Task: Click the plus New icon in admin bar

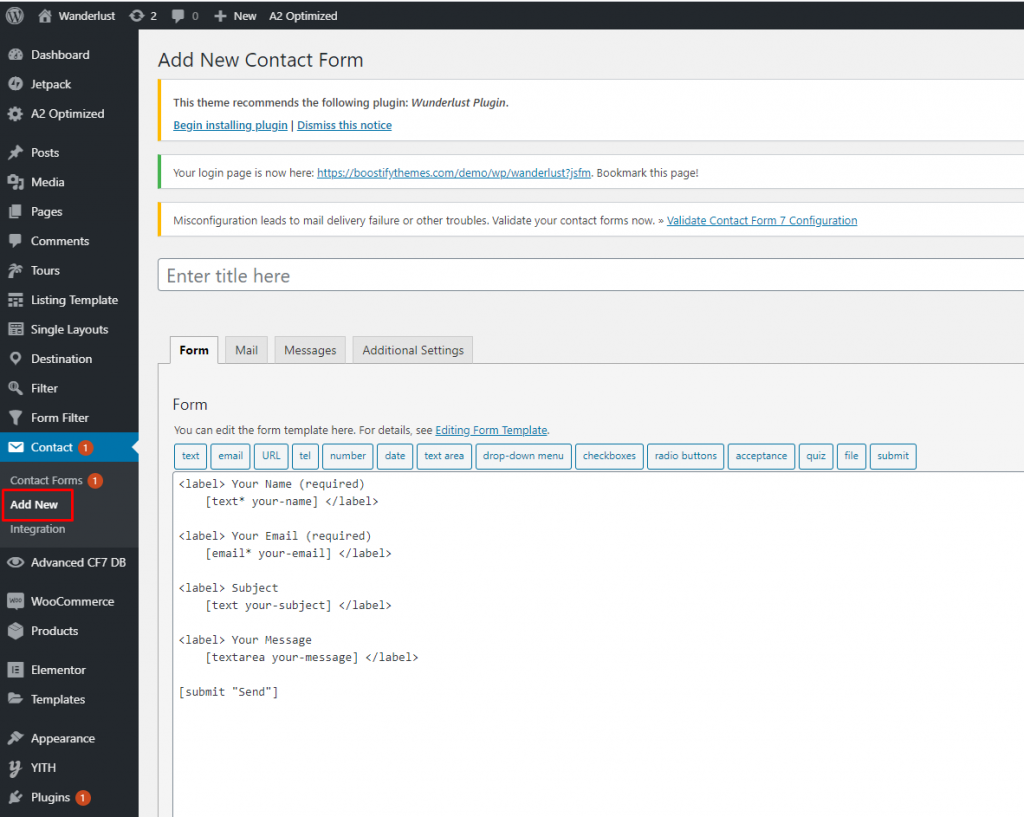Action: (220, 16)
